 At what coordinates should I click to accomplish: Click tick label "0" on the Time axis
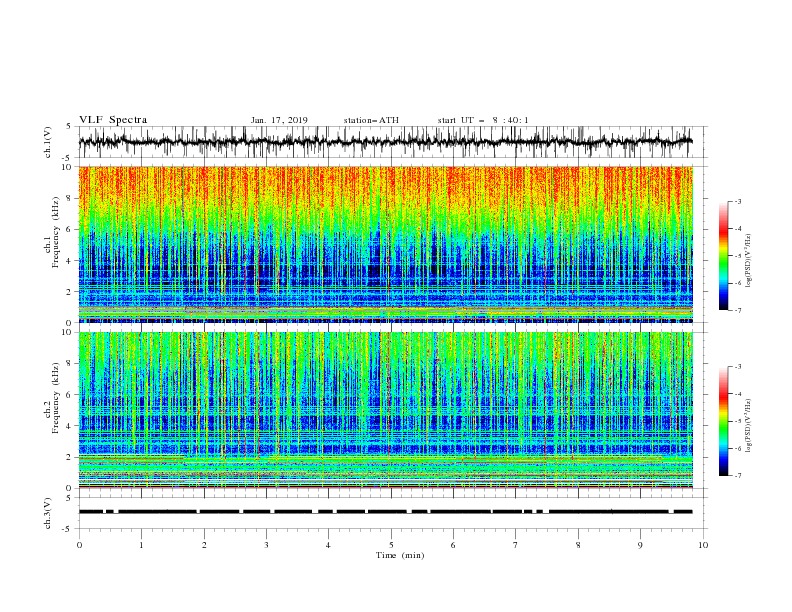(x=79, y=545)
